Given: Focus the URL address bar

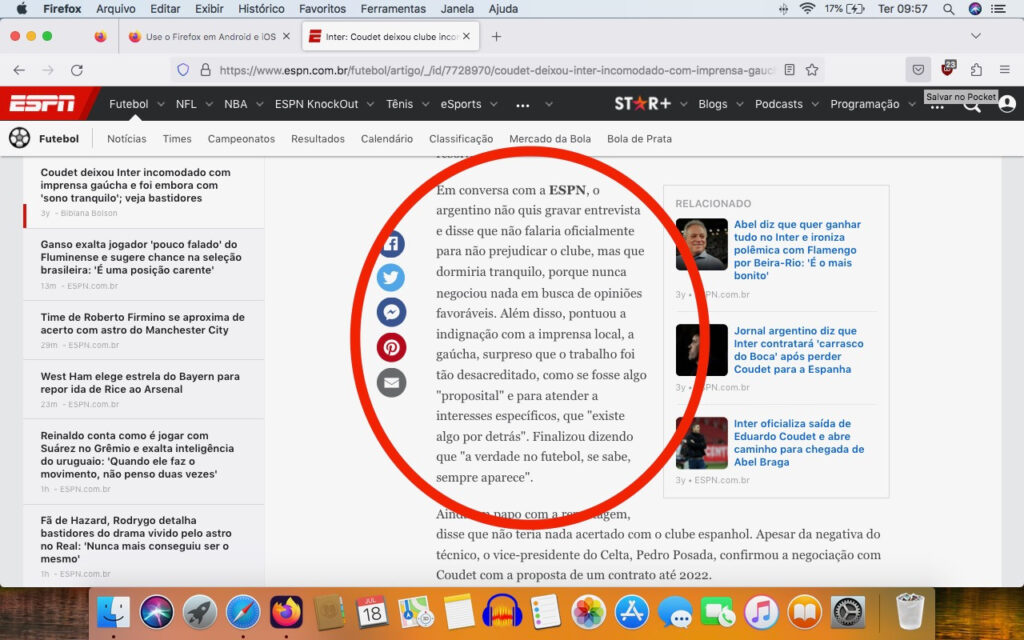Looking at the screenshot, I should (496, 70).
